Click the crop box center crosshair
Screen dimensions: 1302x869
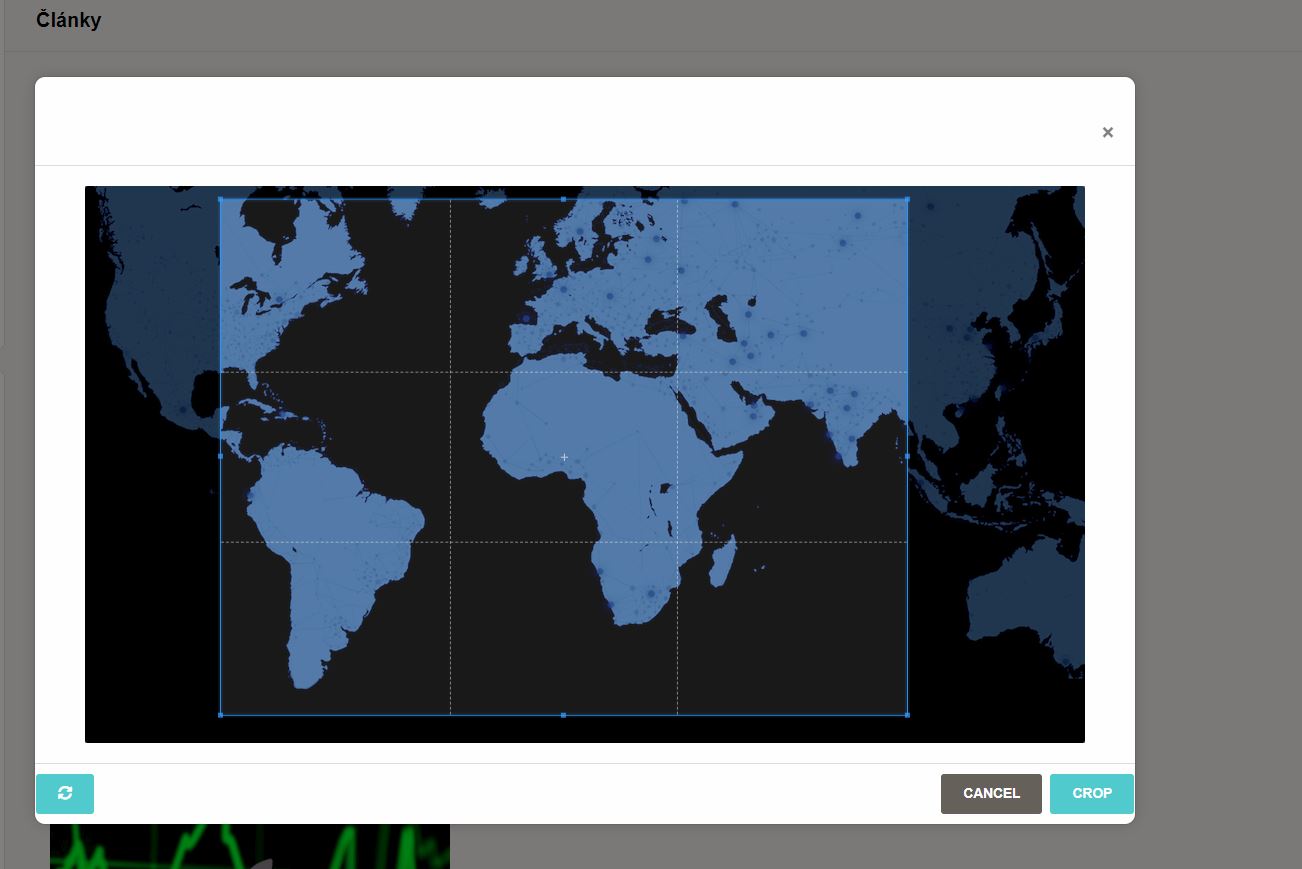pyautogui.click(x=564, y=457)
